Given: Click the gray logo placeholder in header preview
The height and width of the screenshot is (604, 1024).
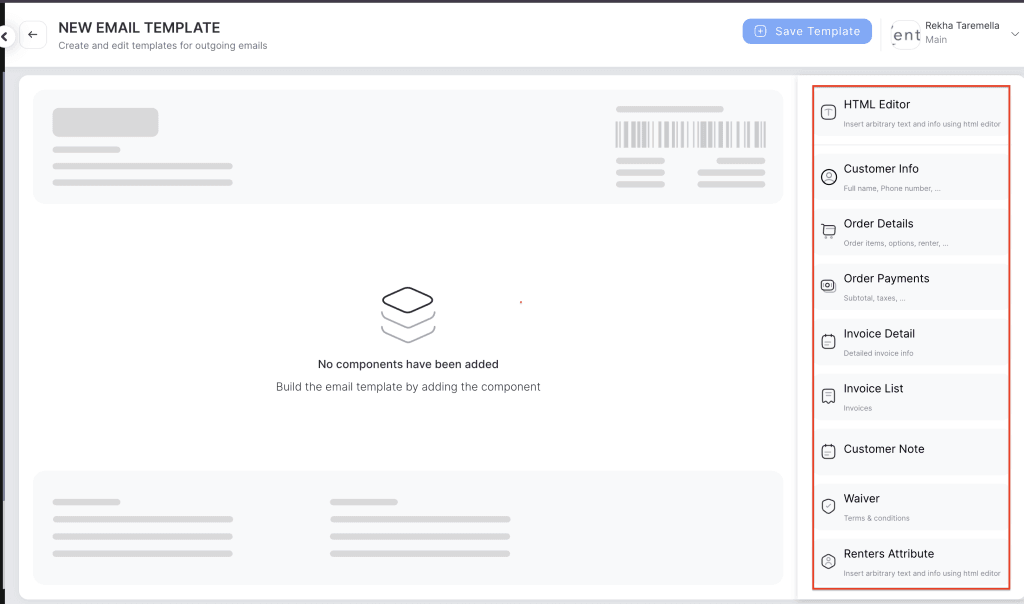Looking at the screenshot, I should (105, 122).
